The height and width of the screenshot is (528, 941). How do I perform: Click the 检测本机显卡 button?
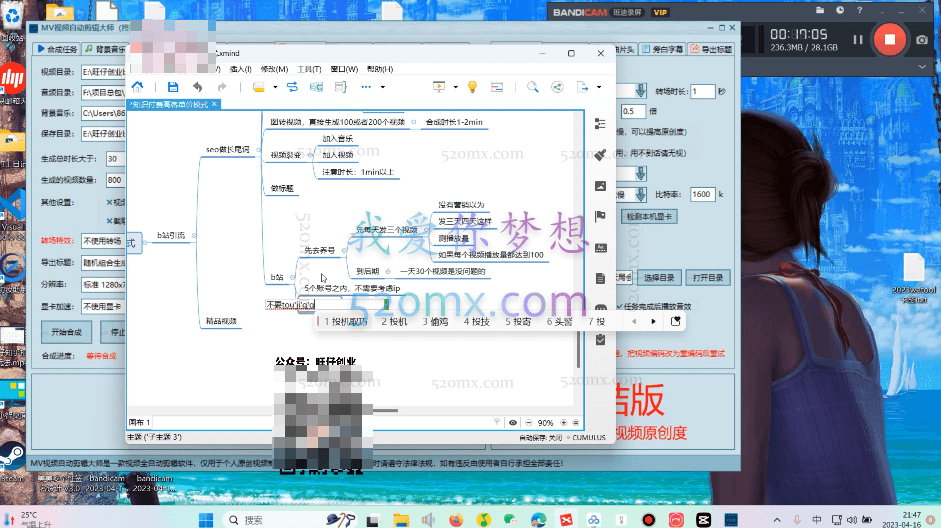[649, 217]
